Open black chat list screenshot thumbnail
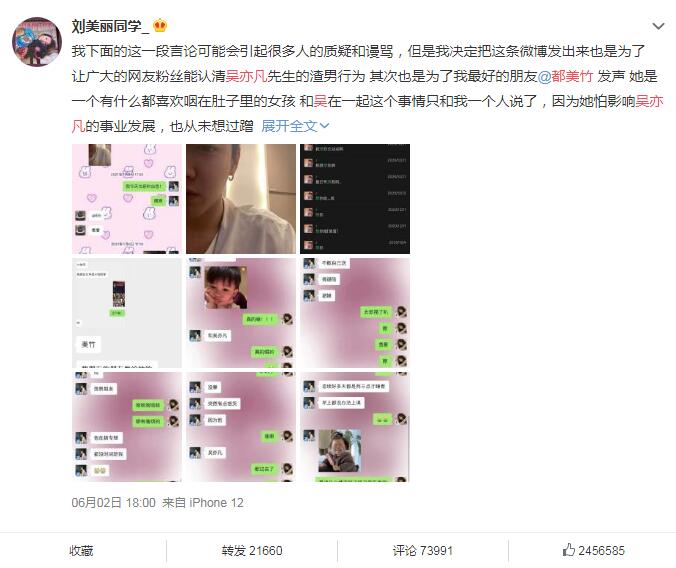 point(355,199)
